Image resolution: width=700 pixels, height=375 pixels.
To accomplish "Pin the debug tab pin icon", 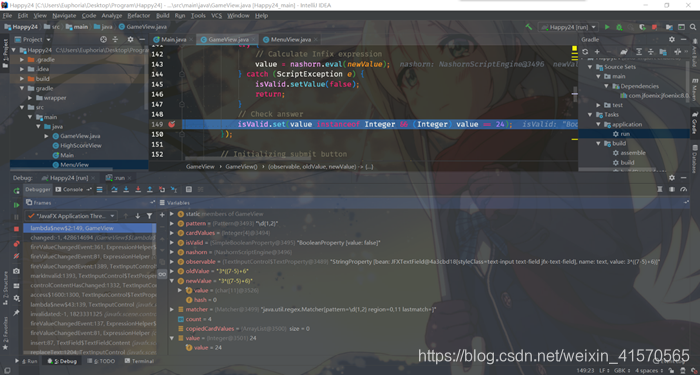I will (x=17, y=313).
